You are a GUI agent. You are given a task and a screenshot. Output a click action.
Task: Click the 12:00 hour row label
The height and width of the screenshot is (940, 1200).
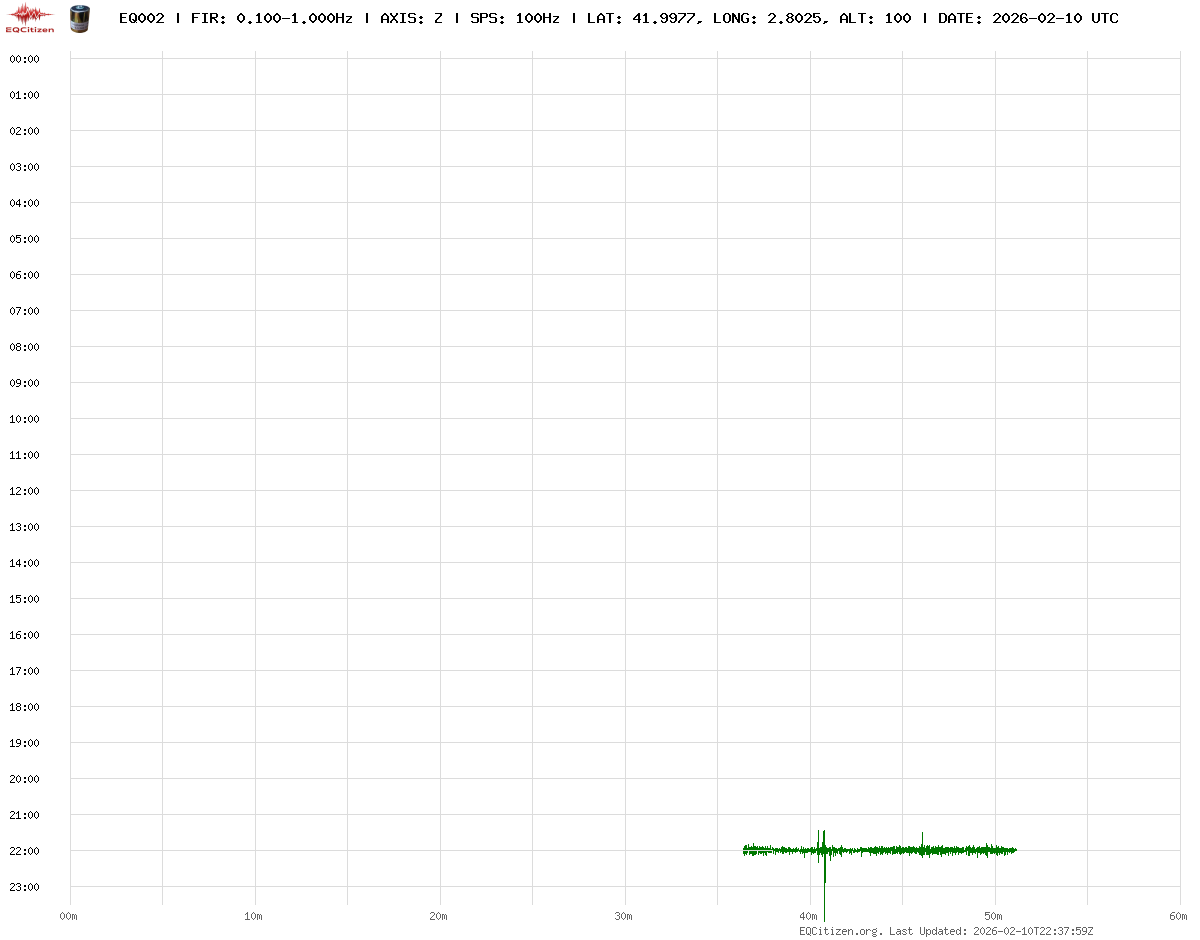pyautogui.click(x=24, y=491)
